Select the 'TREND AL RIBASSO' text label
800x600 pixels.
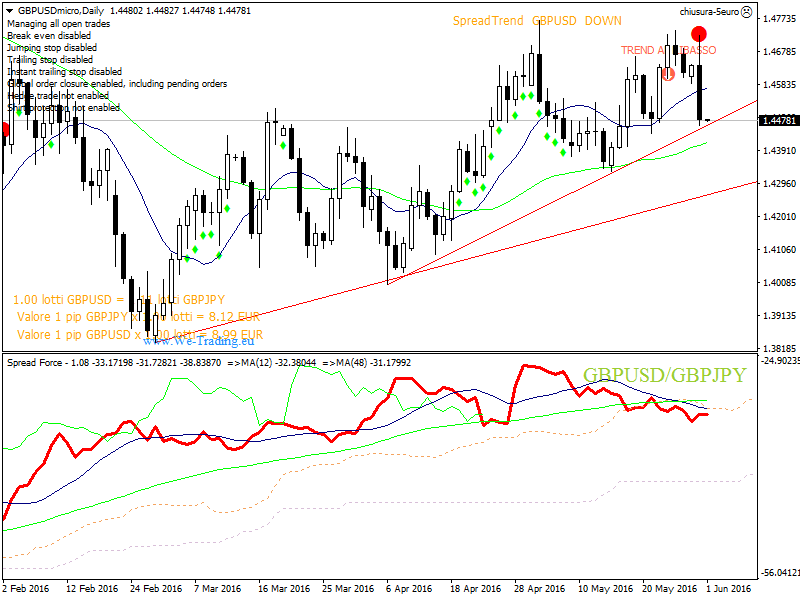[x=668, y=50]
